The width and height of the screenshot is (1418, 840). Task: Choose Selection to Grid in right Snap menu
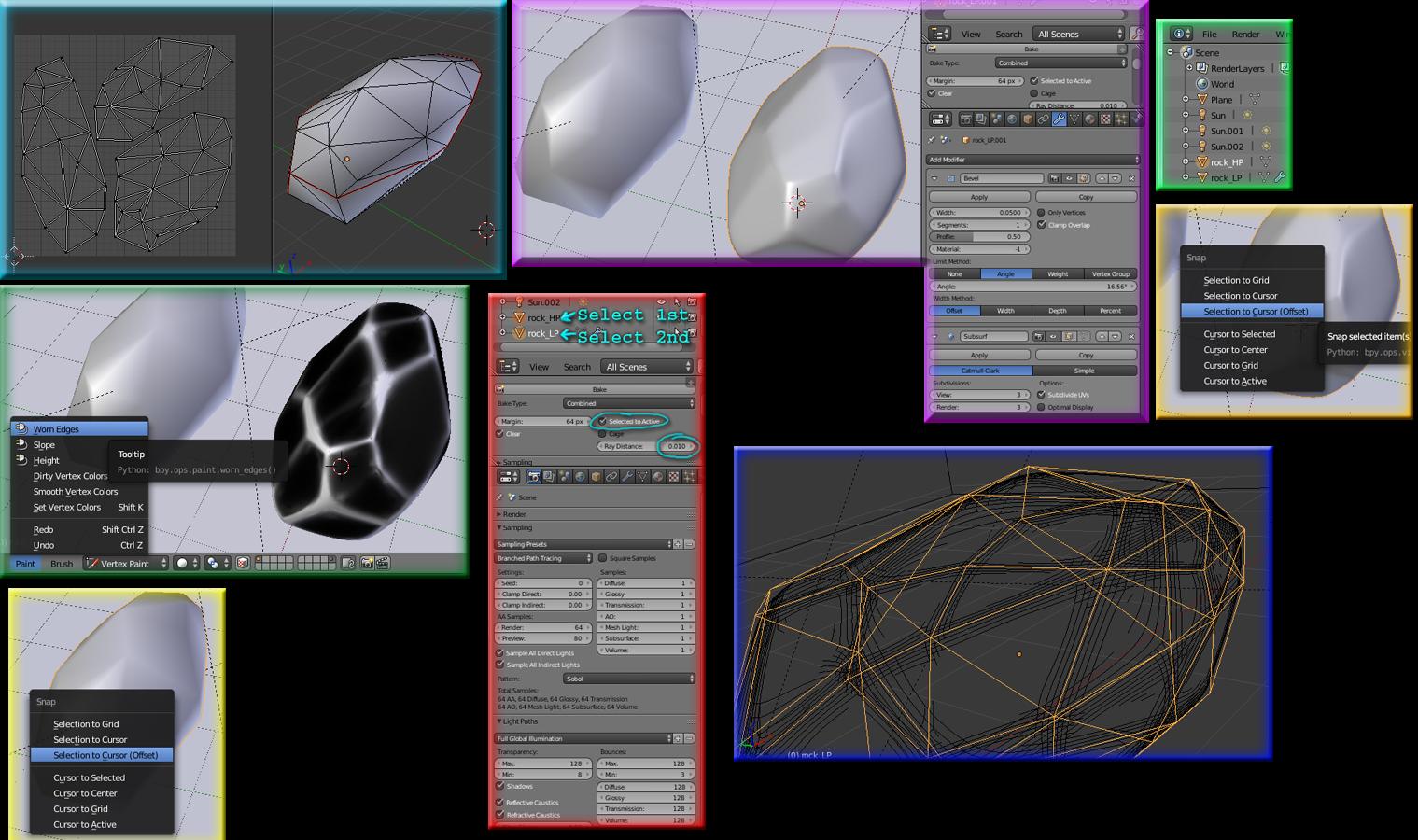[1236, 280]
